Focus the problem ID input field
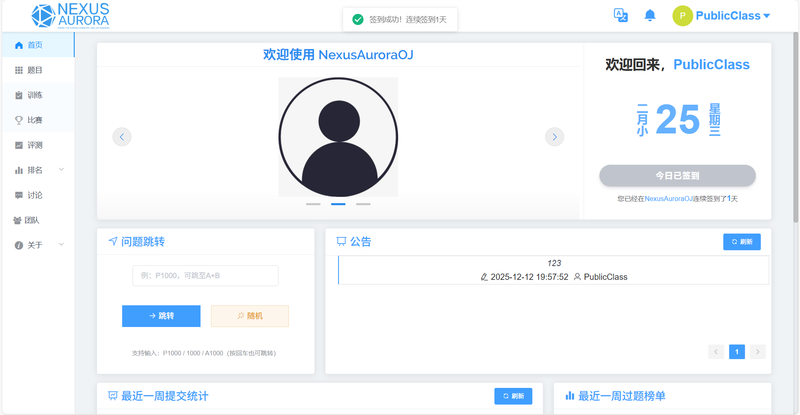Screen dimensions: 800x415 coord(206,276)
